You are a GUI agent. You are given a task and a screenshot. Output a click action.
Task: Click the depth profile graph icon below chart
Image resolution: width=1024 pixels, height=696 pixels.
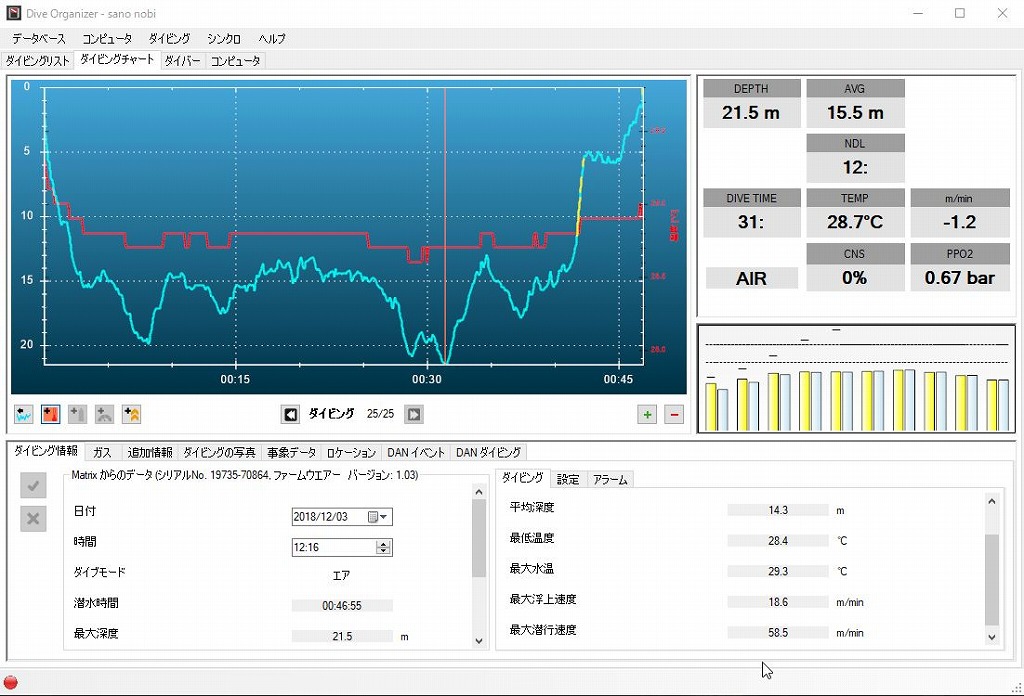pos(24,414)
